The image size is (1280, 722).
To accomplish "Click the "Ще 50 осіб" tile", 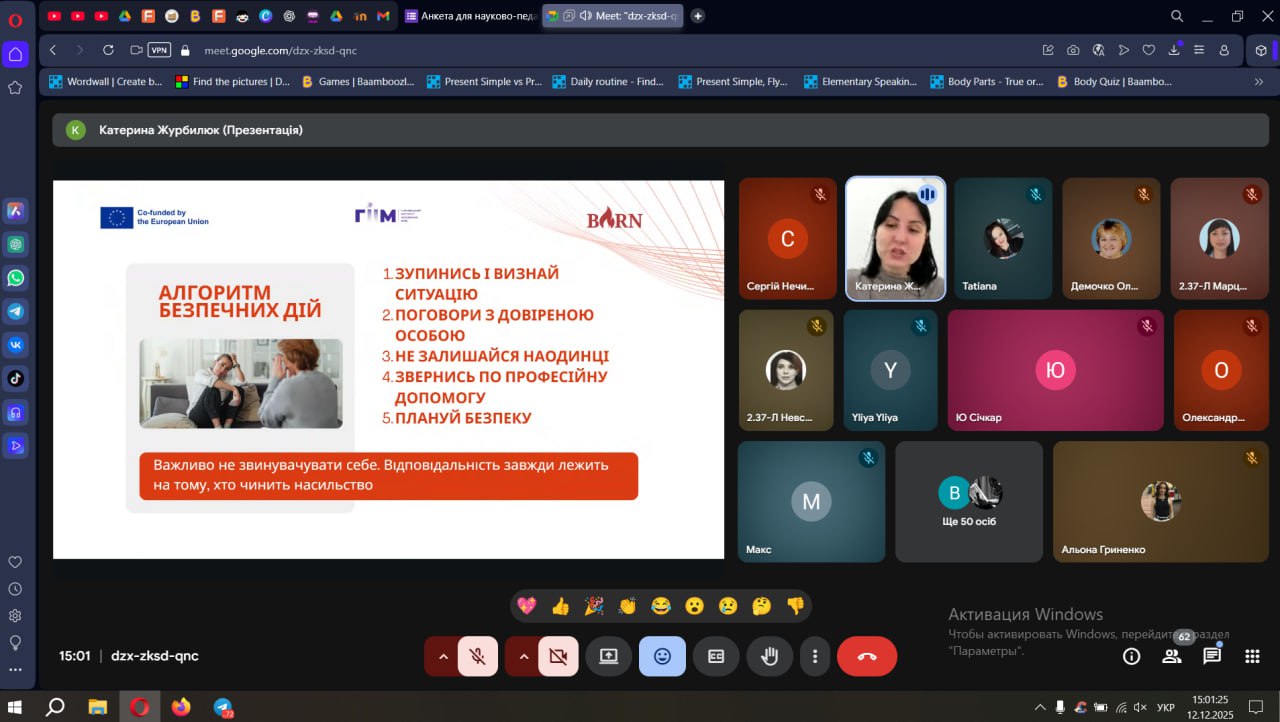I will coord(969,502).
